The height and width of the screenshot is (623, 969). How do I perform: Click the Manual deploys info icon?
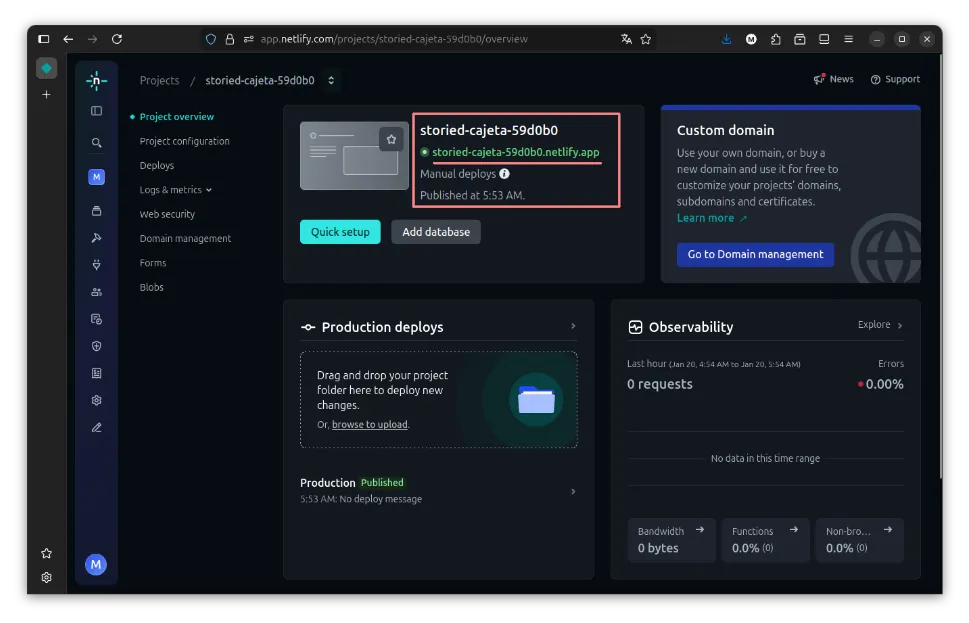[x=505, y=174]
